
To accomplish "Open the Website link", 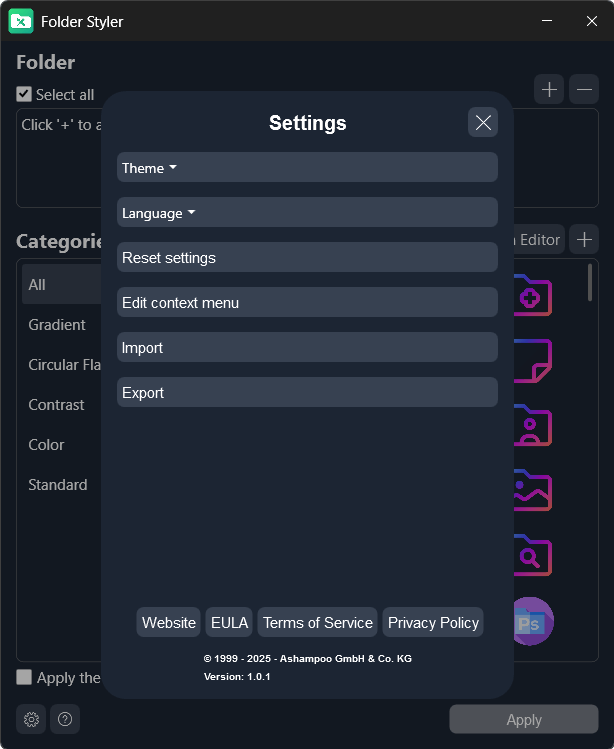I will pyautogui.click(x=169, y=622).
